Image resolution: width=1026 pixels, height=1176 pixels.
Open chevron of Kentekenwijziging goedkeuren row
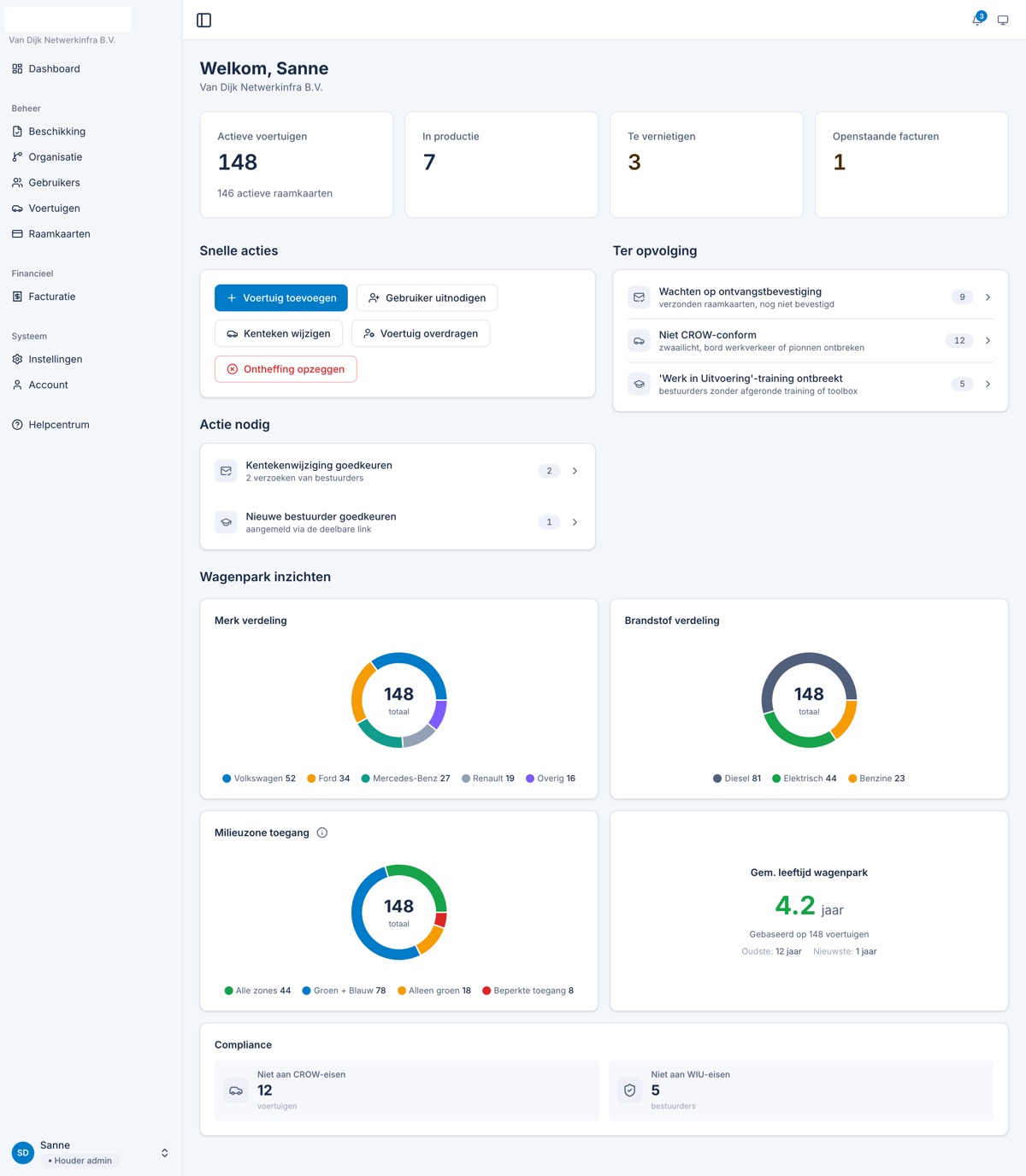point(575,471)
